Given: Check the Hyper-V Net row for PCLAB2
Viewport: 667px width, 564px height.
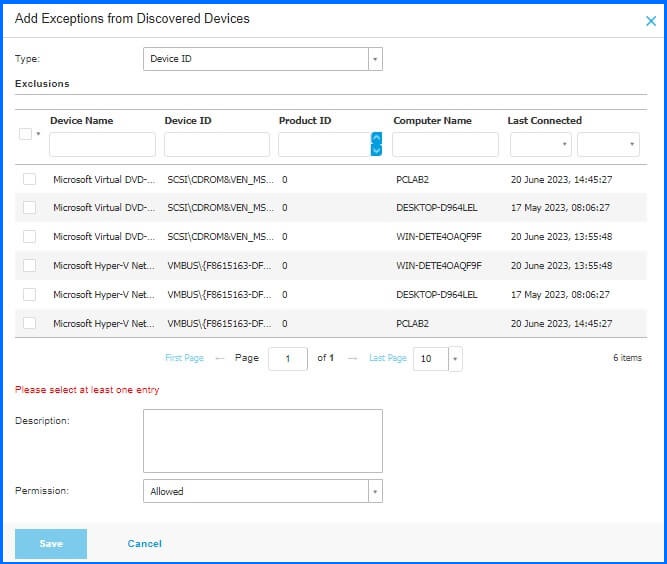Looking at the screenshot, I should [x=29, y=323].
